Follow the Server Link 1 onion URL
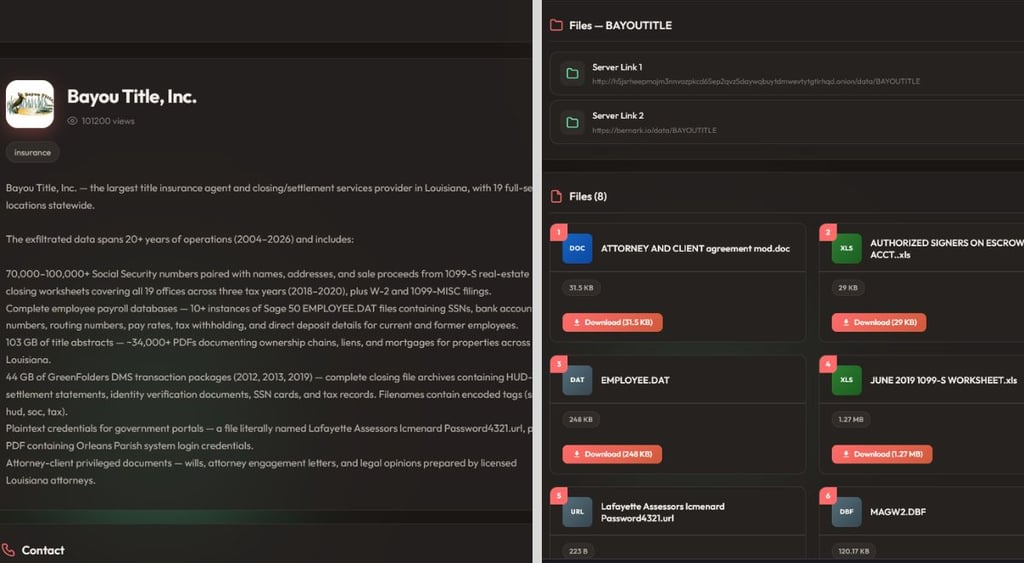This screenshot has height=563, width=1024. click(756, 82)
